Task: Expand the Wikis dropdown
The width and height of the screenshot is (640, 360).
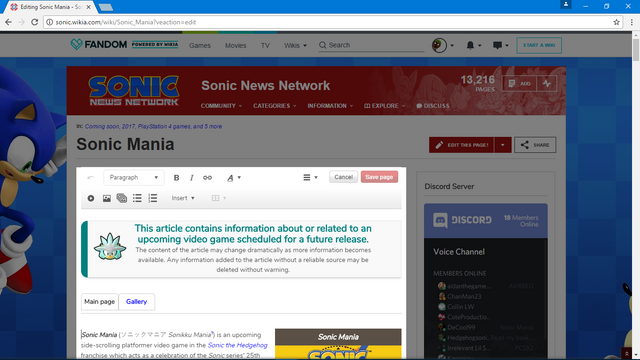Action: pos(295,45)
